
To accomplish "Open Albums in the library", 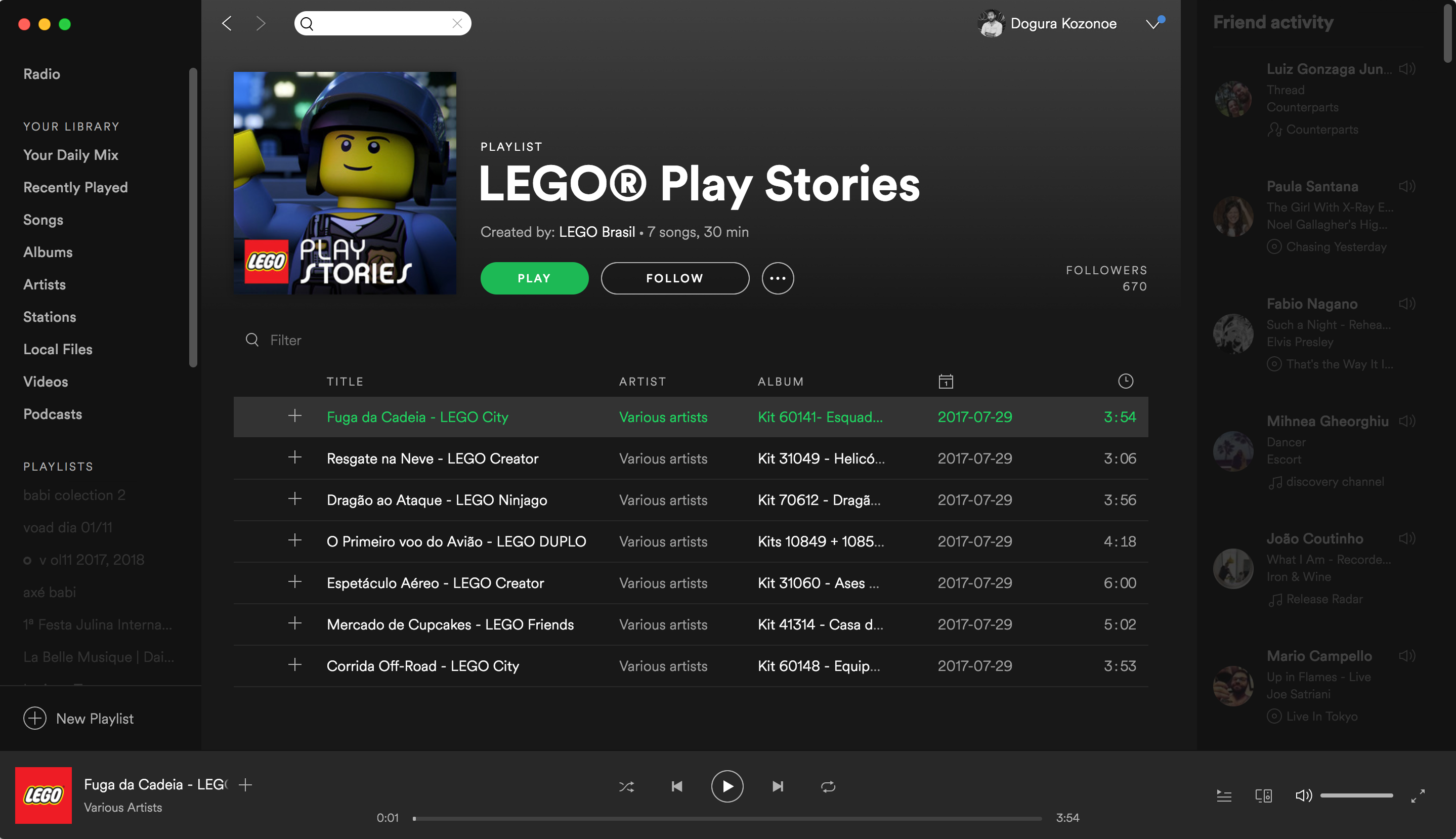I will coord(47,252).
